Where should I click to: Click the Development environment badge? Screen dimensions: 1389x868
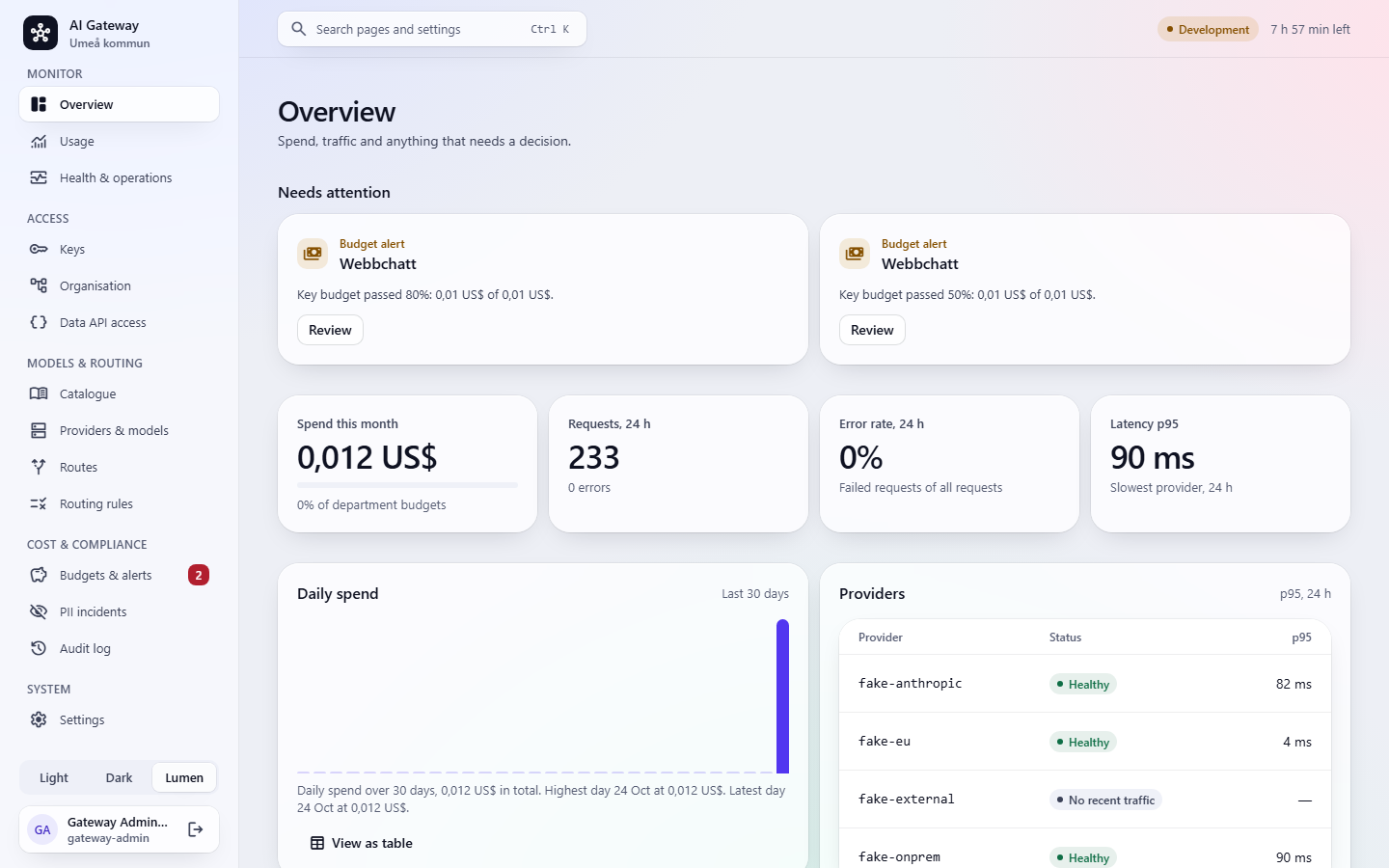(1208, 29)
